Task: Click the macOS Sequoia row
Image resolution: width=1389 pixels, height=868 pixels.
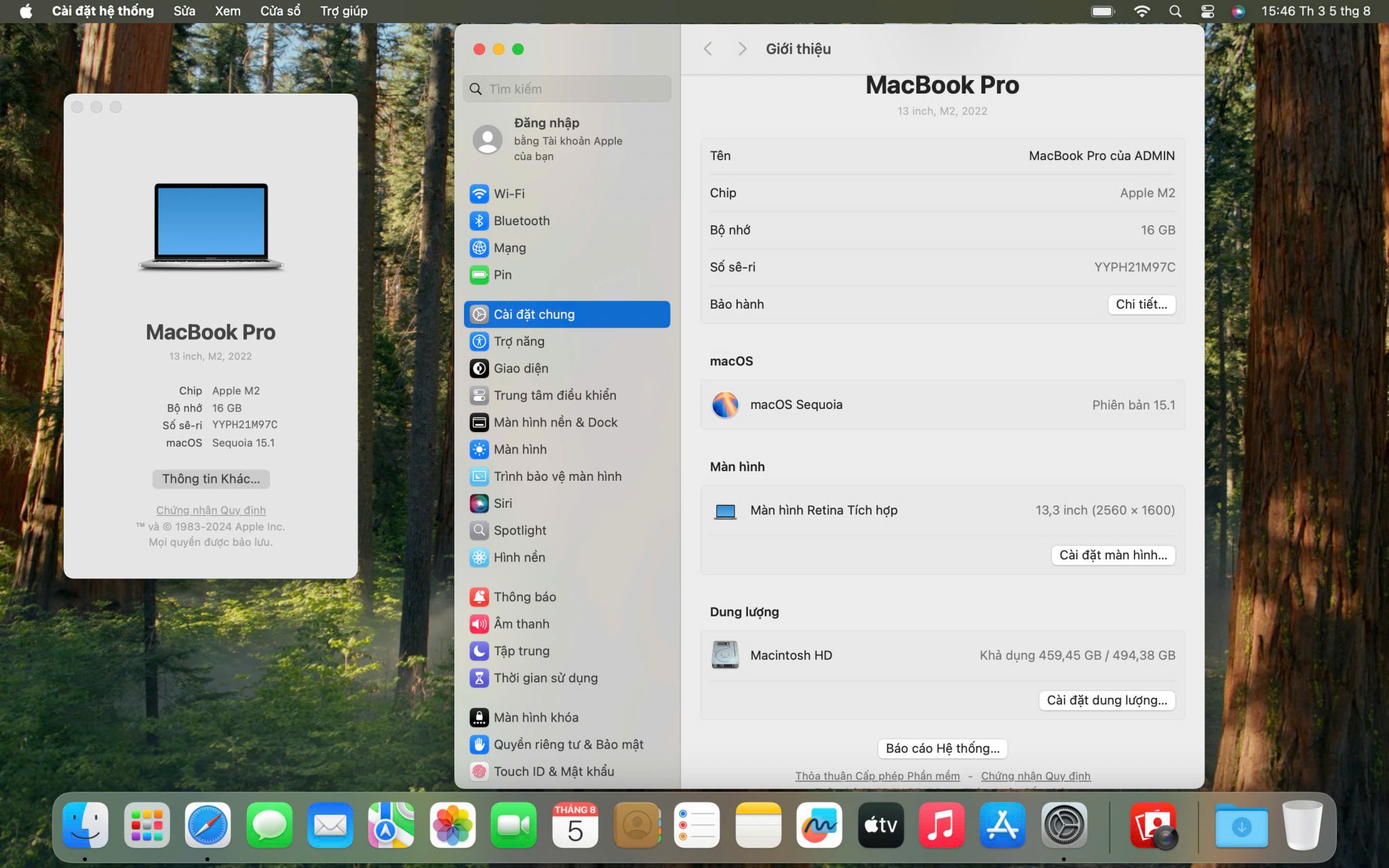Action: pos(943,405)
